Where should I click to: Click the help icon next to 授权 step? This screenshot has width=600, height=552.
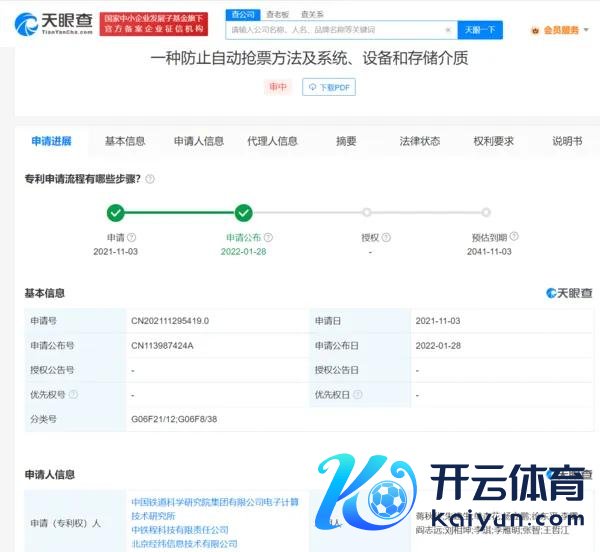(385, 238)
